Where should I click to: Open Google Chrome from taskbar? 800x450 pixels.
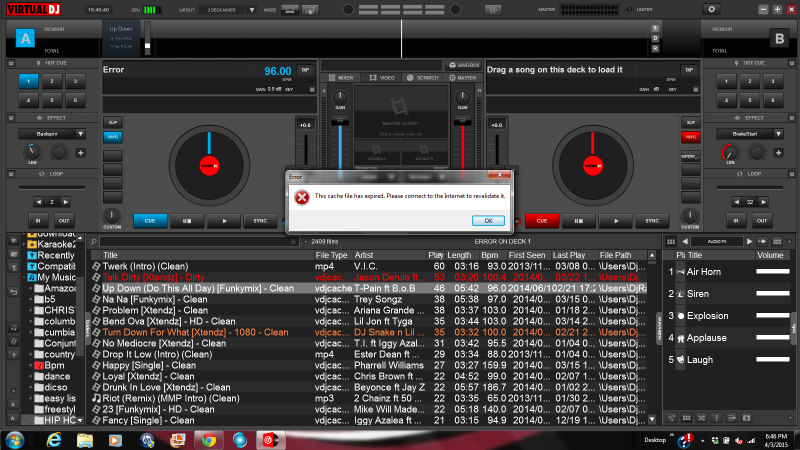208,440
